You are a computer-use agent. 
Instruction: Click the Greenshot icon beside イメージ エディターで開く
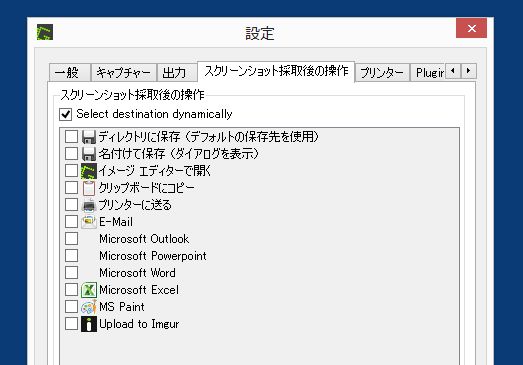tap(89, 171)
